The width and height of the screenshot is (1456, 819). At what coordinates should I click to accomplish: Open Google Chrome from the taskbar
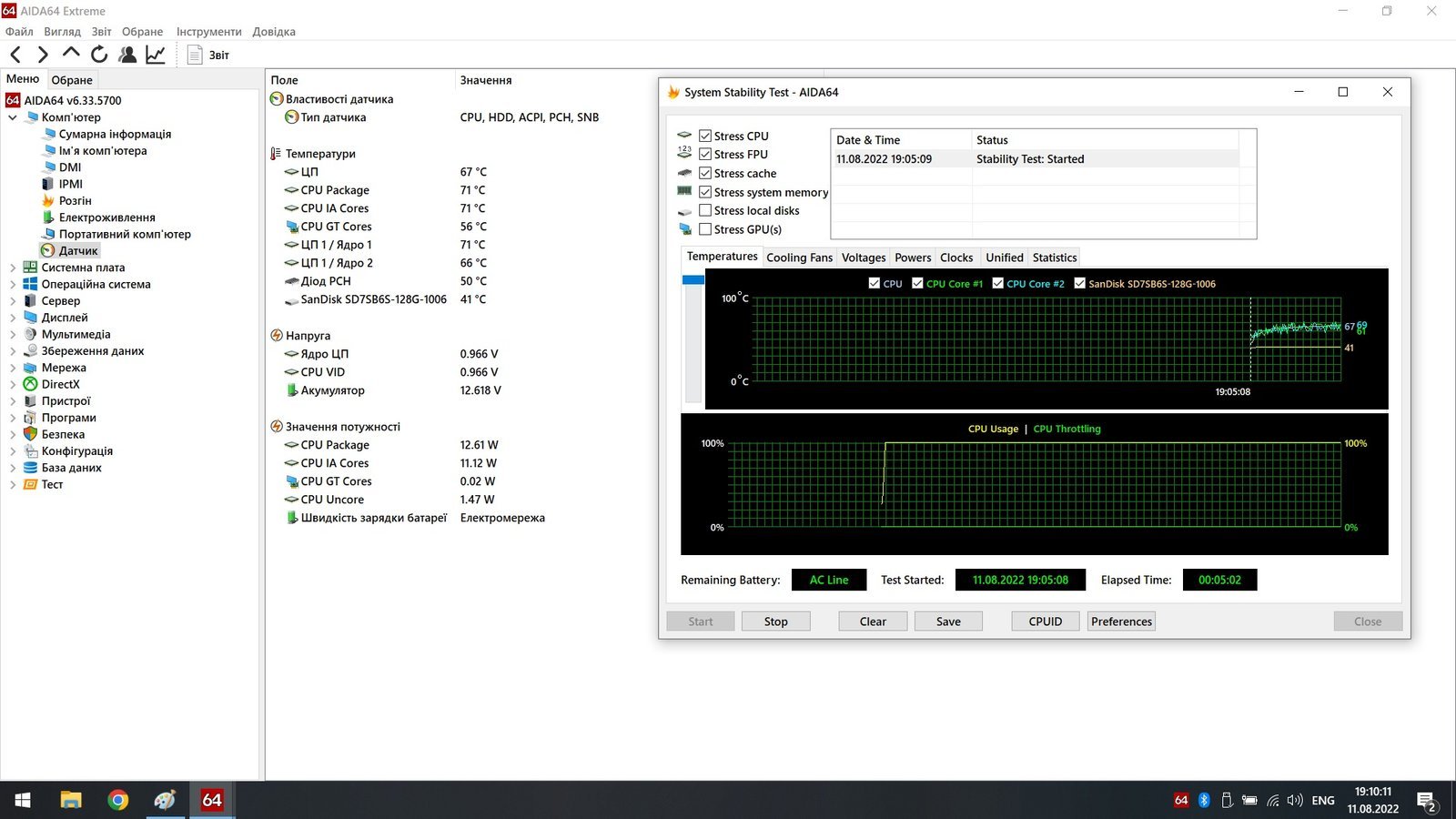[x=118, y=800]
